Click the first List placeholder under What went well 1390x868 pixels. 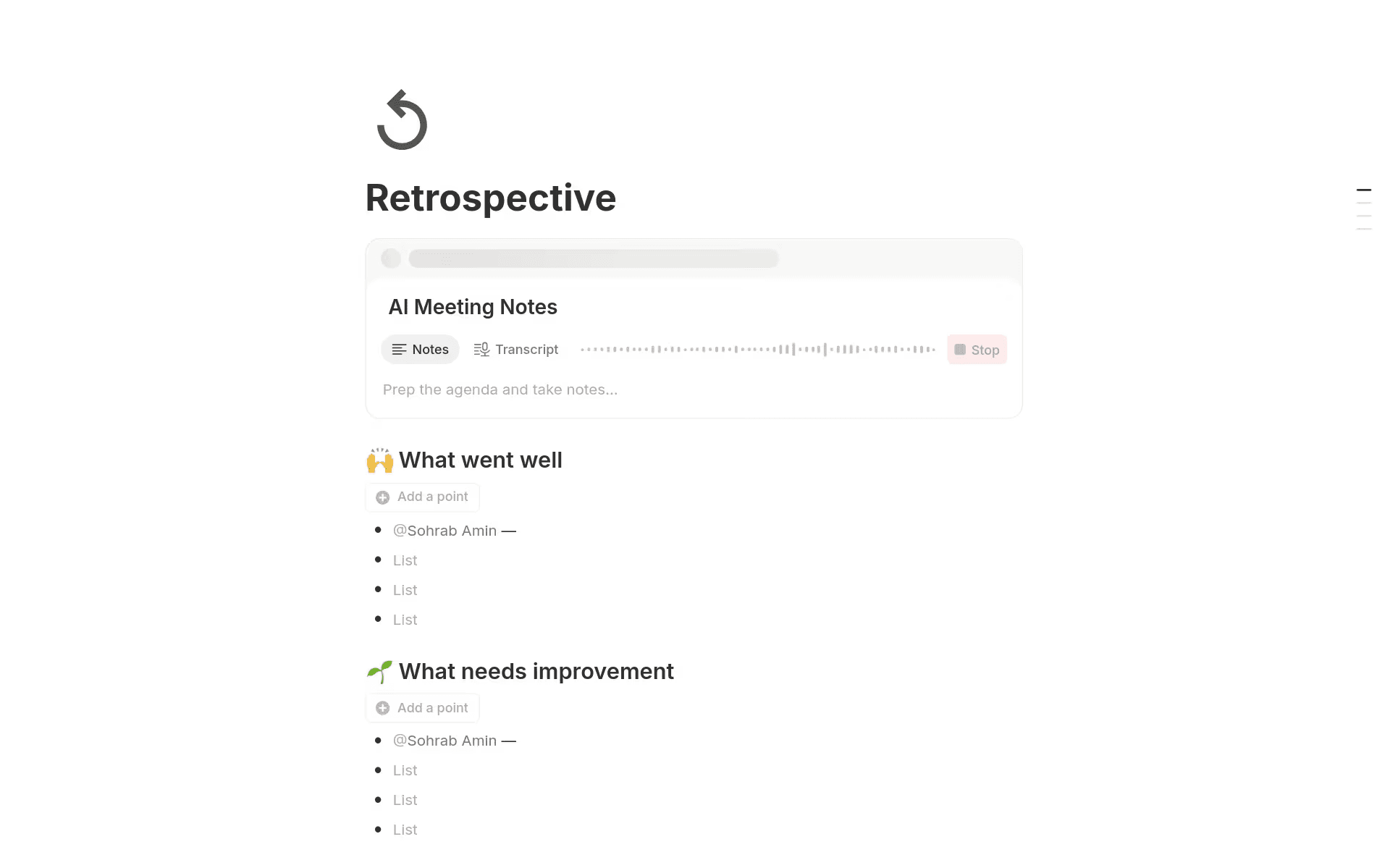pyautogui.click(x=405, y=560)
